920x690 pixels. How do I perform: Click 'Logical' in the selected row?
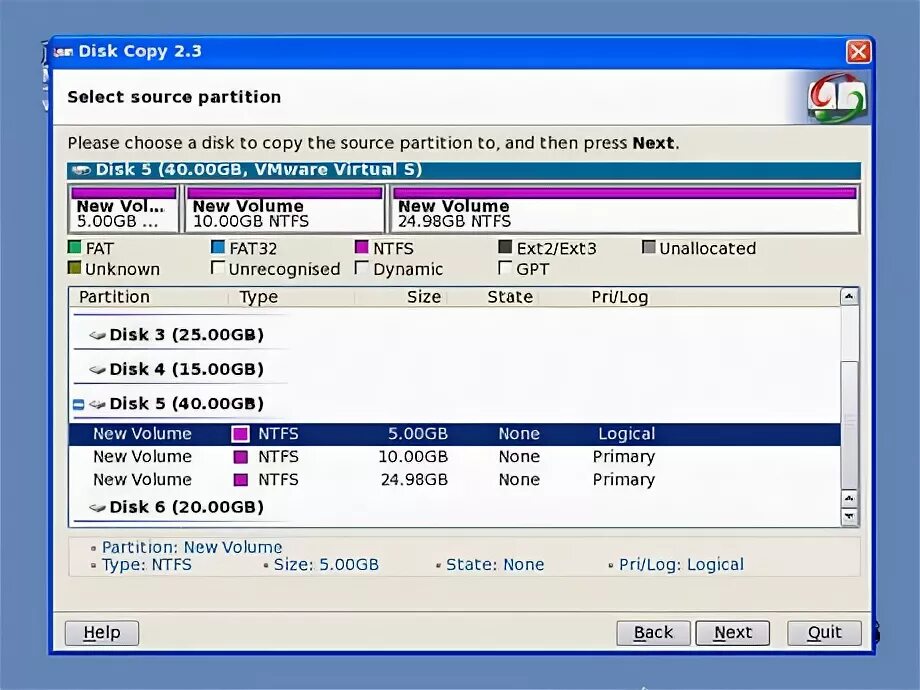[627, 434]
